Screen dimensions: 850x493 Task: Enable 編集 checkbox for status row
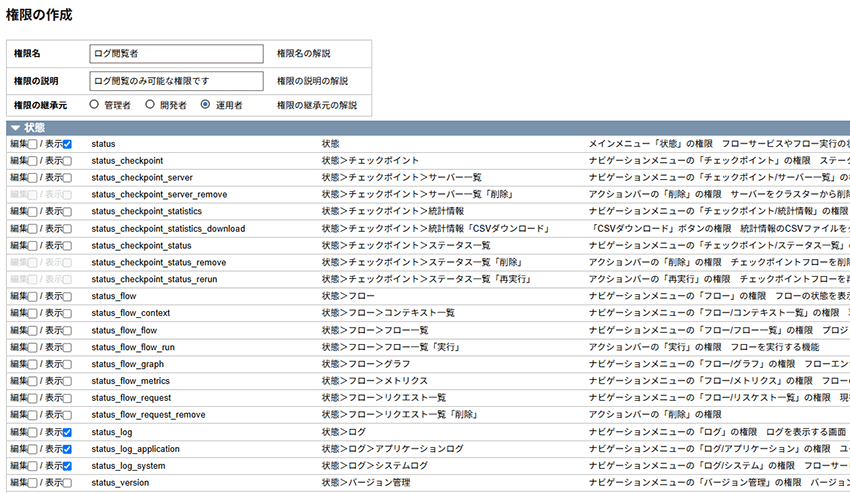32,144
